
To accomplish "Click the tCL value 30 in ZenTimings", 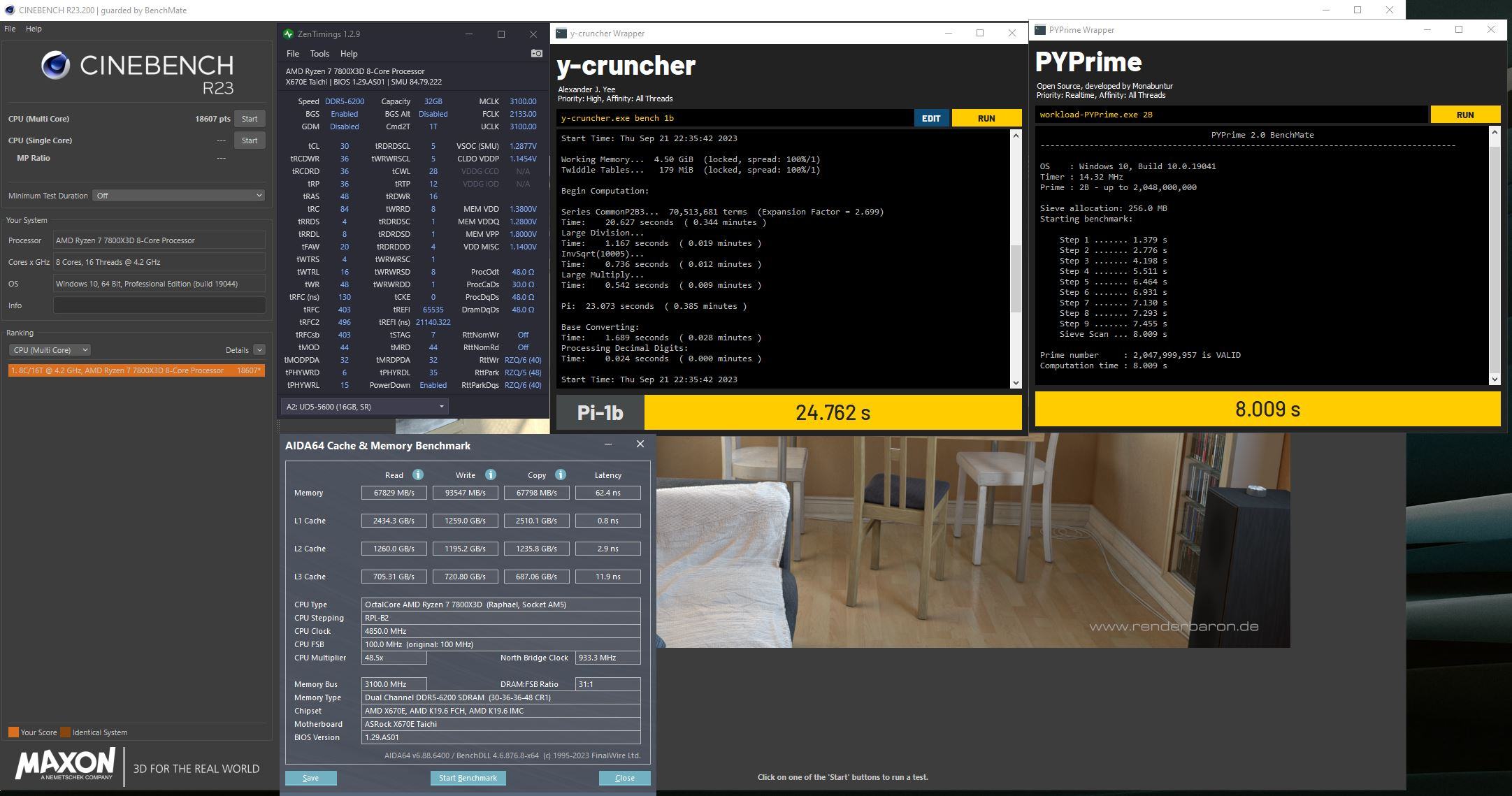I will click(345, 146).
